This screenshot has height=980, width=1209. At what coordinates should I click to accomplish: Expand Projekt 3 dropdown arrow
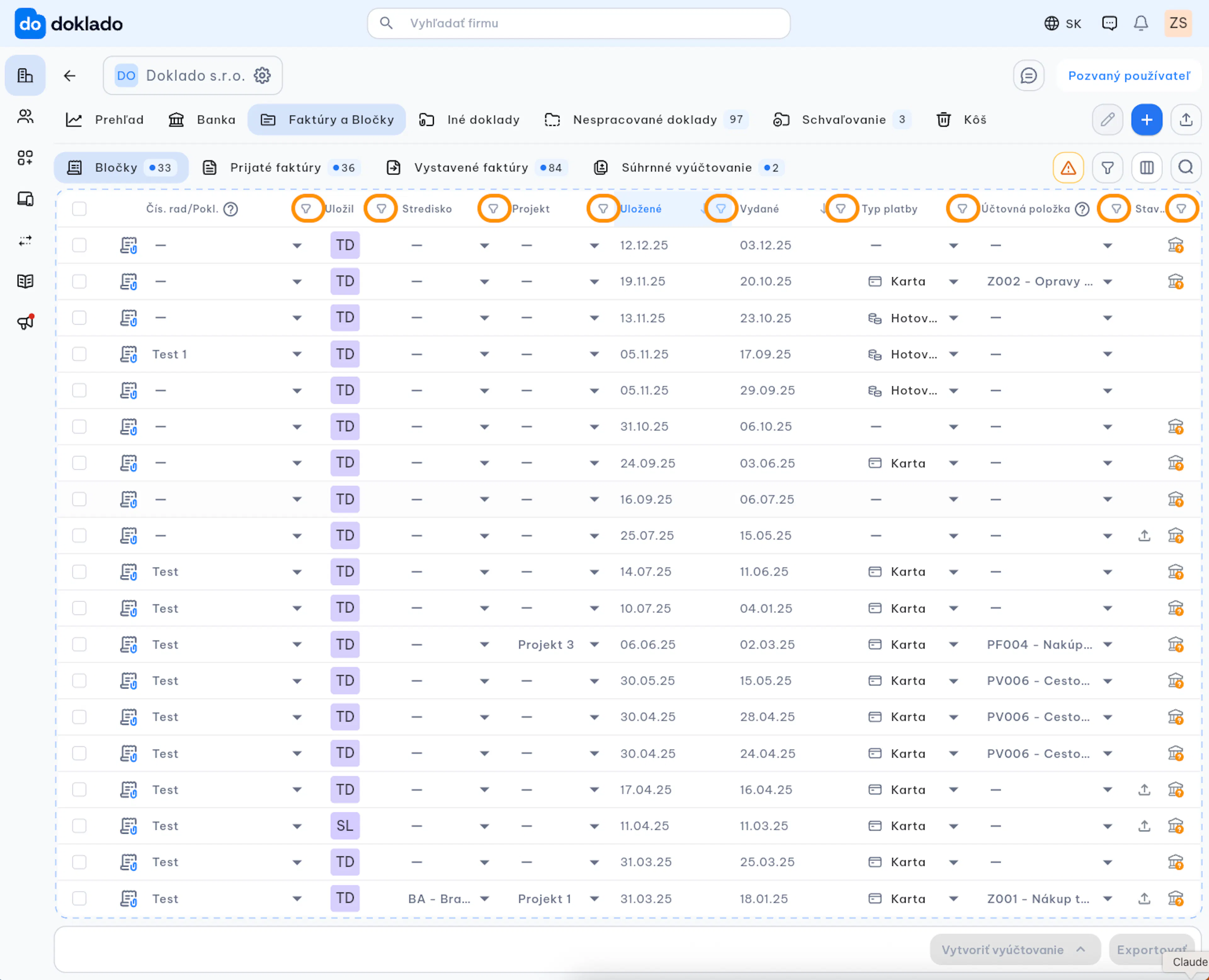594,645
